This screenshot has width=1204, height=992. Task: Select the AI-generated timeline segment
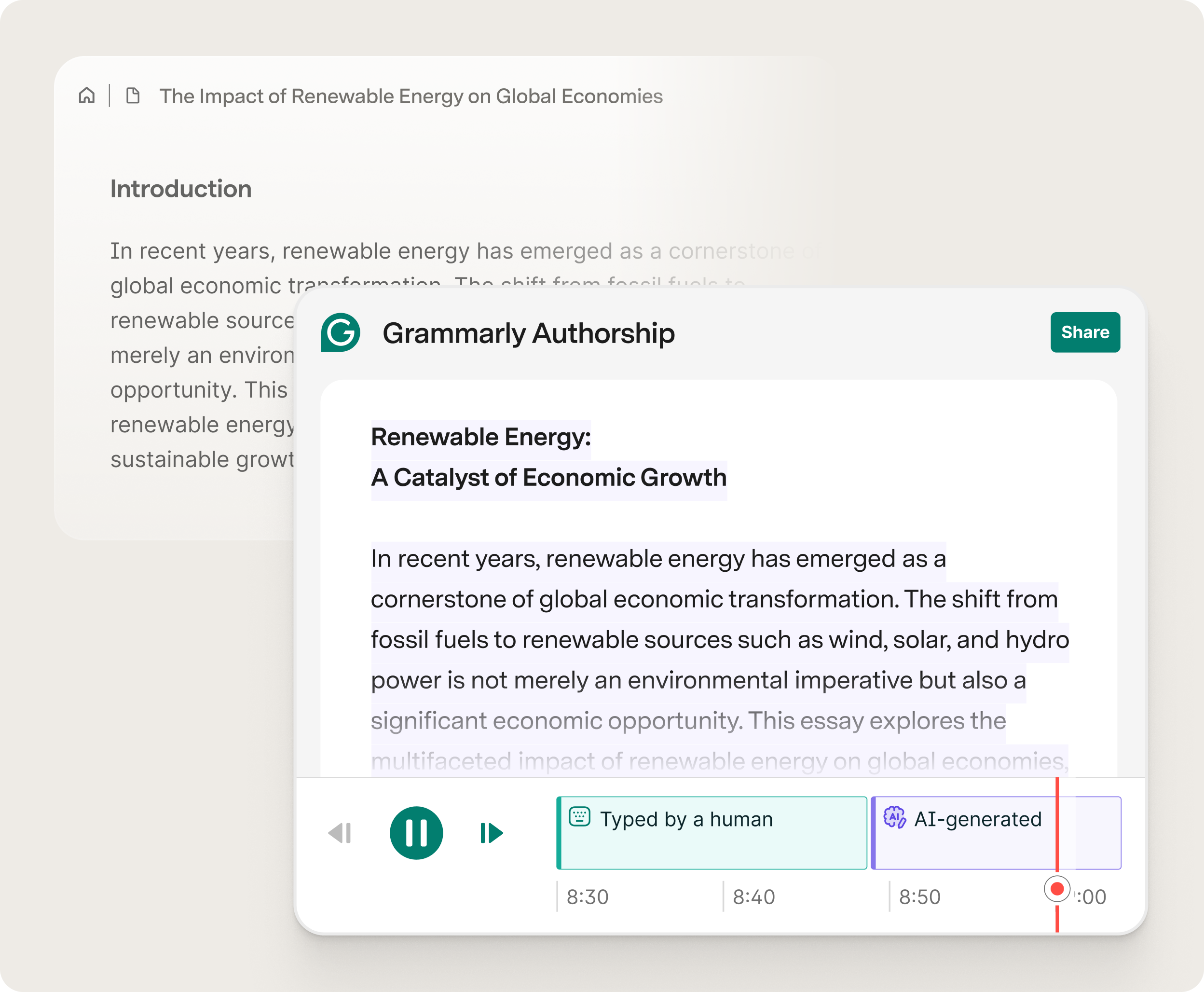pyautogui.click(x=996, y=833)
